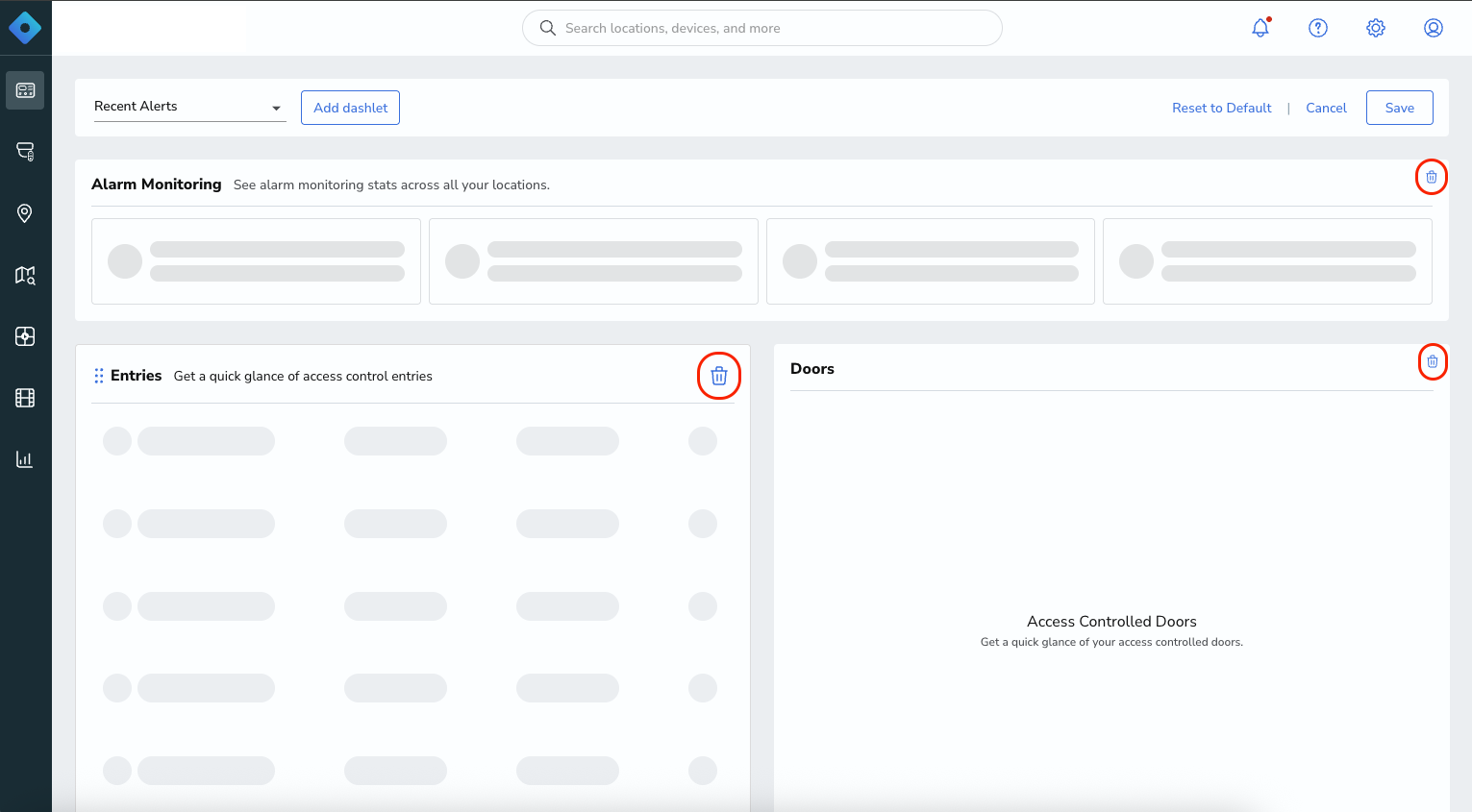Open the settings gear icon
Image resolution: width=1472 pixels, height=812 pixels.
point(1376,28)
